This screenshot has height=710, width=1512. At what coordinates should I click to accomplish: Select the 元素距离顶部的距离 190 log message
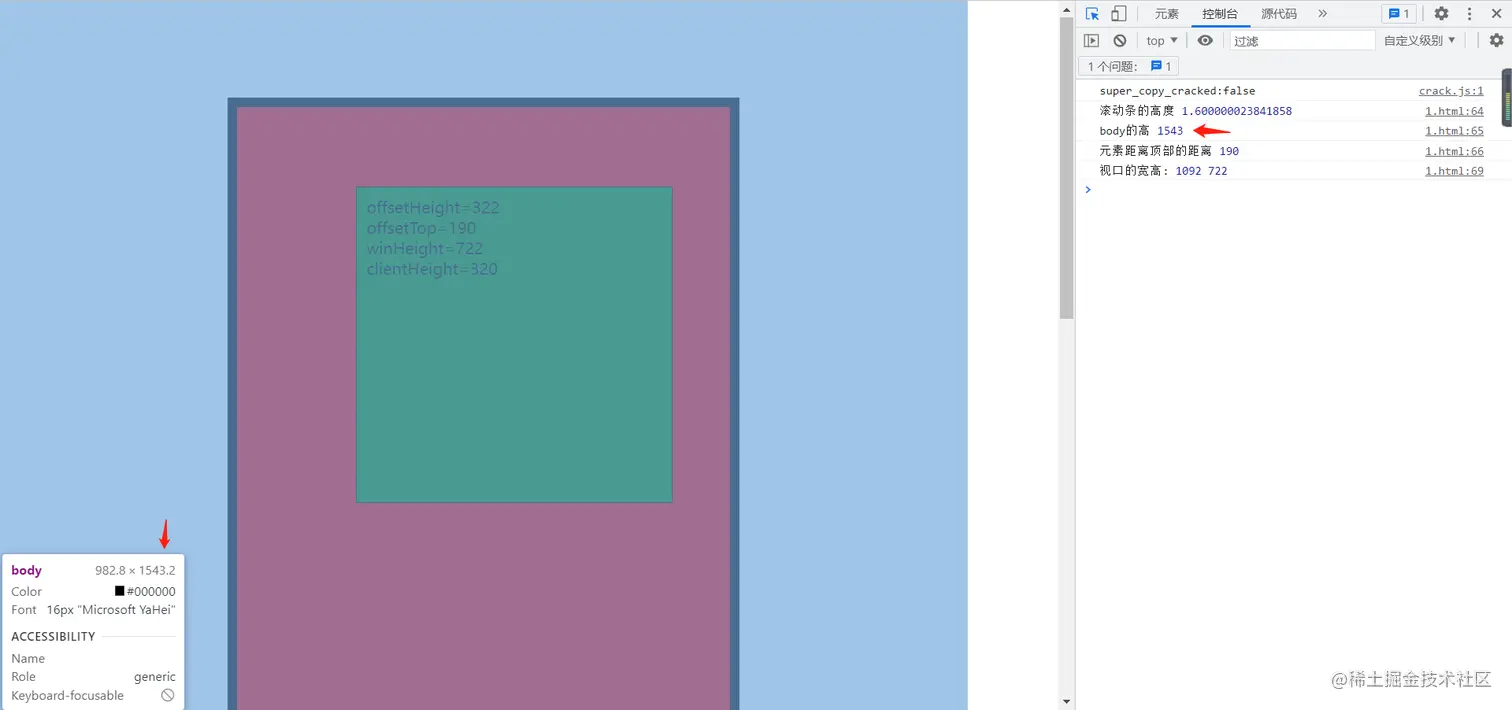(x=1169, y=151)
